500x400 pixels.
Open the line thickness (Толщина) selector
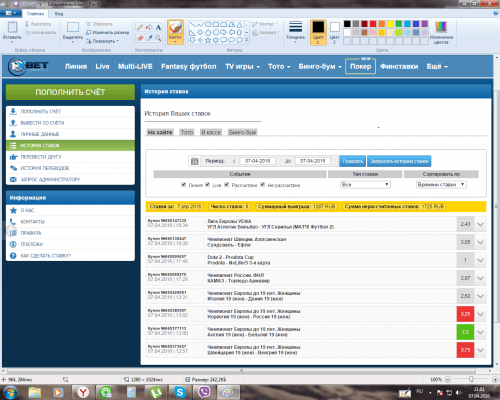click(295, 31)
